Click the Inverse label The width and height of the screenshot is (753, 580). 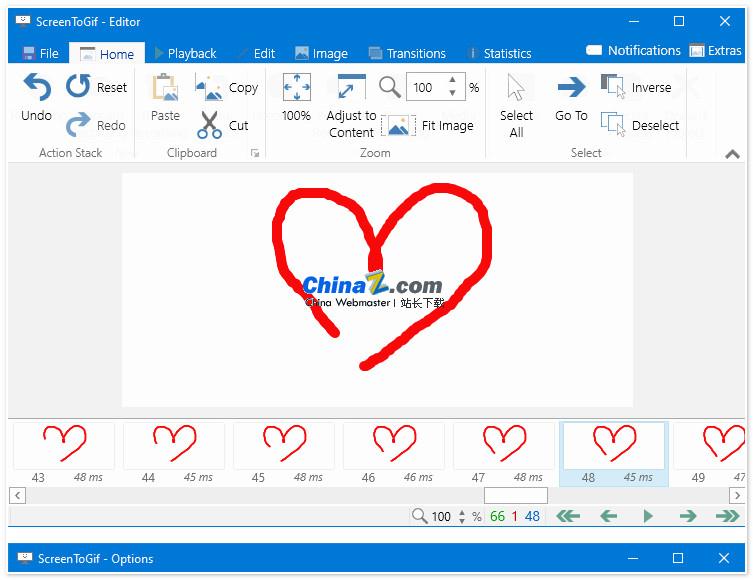click(x=651, y=87)
